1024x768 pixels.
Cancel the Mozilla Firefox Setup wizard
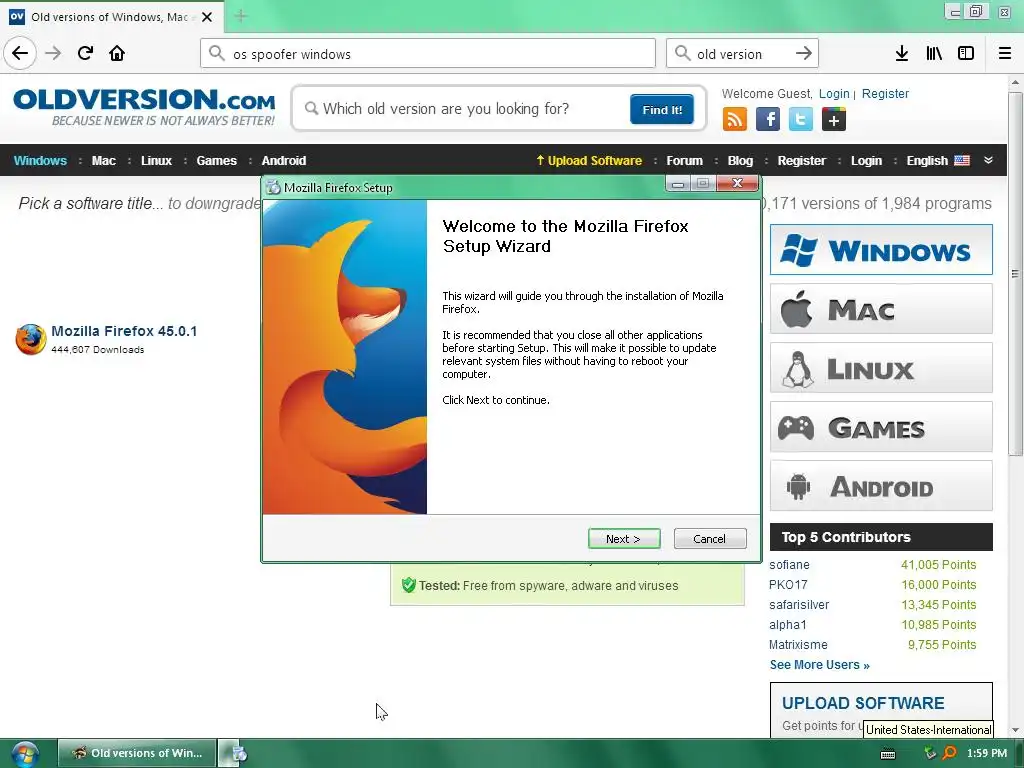[x=710, y=539]
